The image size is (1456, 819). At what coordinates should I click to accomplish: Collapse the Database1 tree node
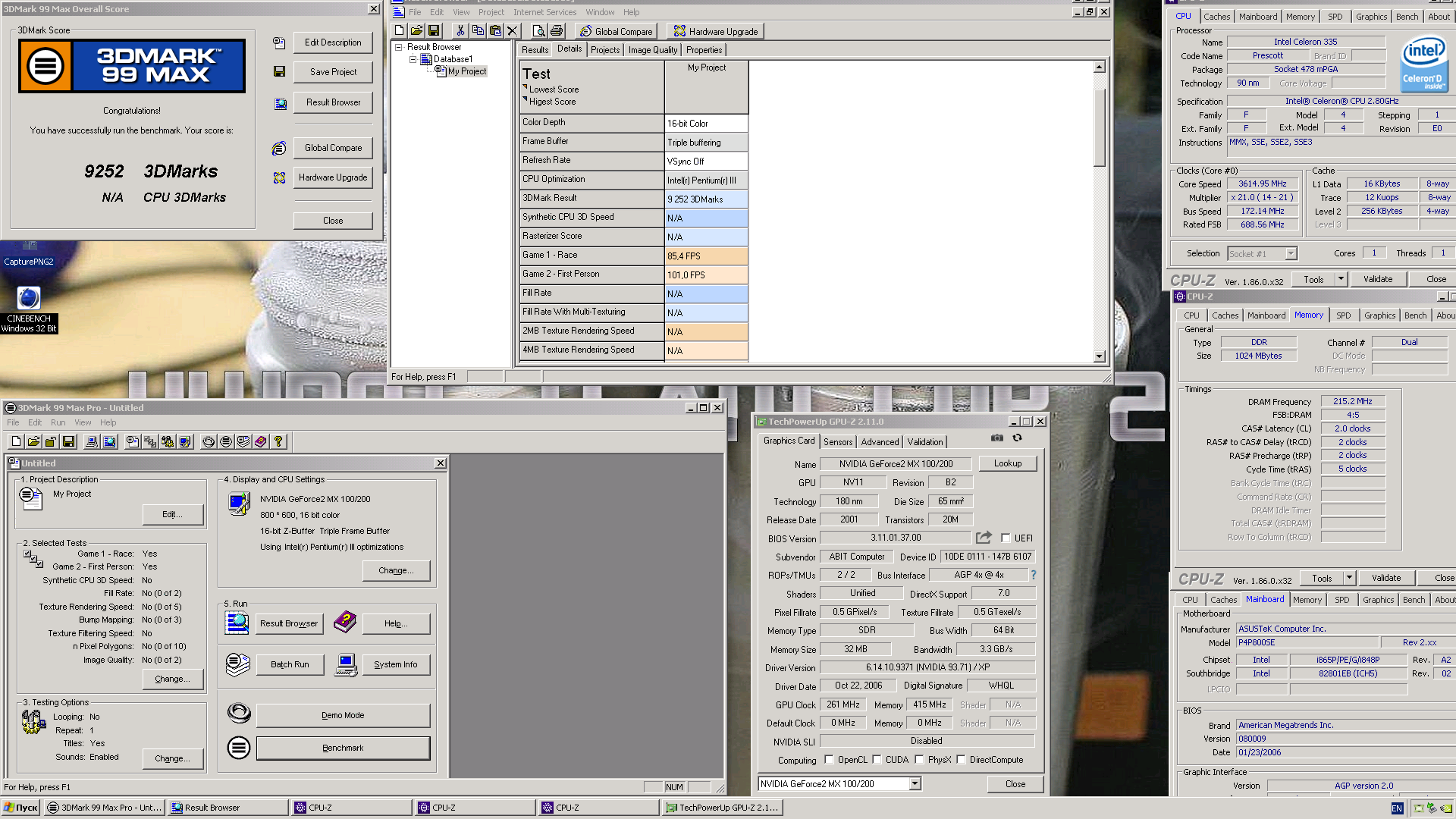pos(413,59)
